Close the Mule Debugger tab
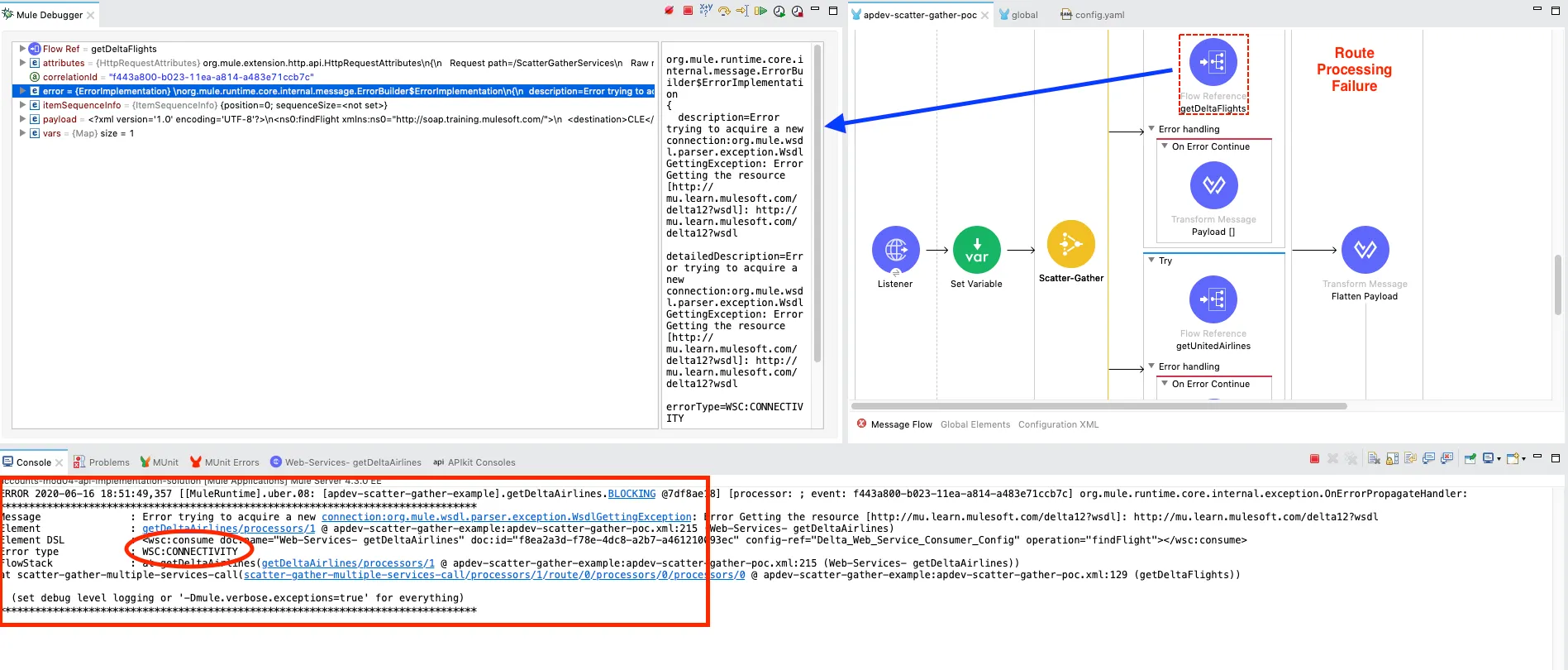 [91, 15]
